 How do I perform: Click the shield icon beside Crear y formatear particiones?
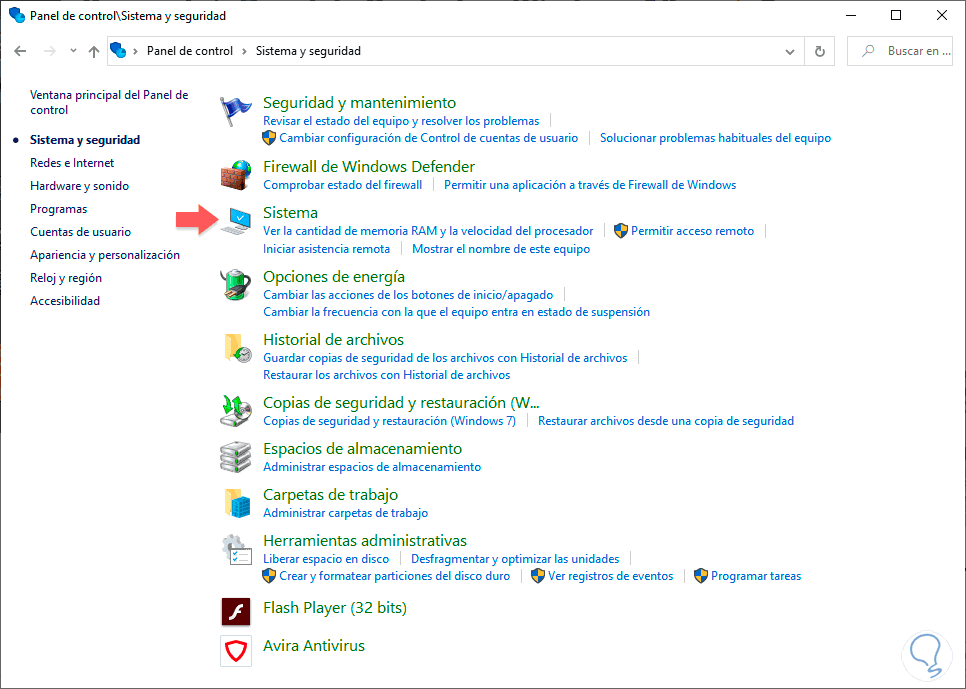269,576
